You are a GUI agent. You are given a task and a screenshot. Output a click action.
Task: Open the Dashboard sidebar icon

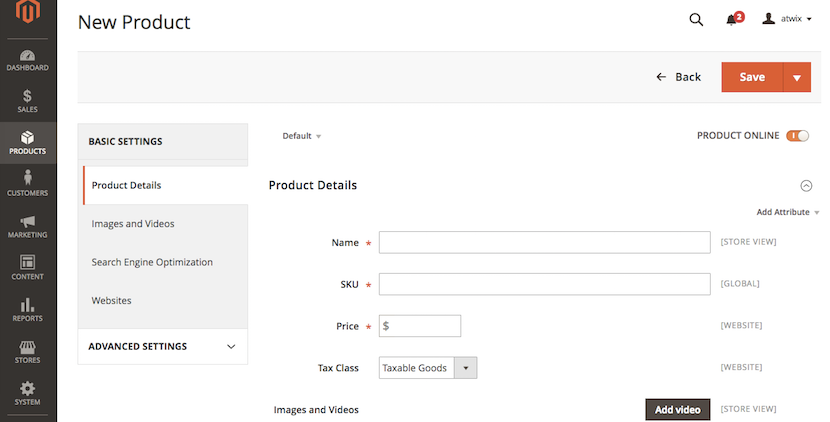point(28,60)
